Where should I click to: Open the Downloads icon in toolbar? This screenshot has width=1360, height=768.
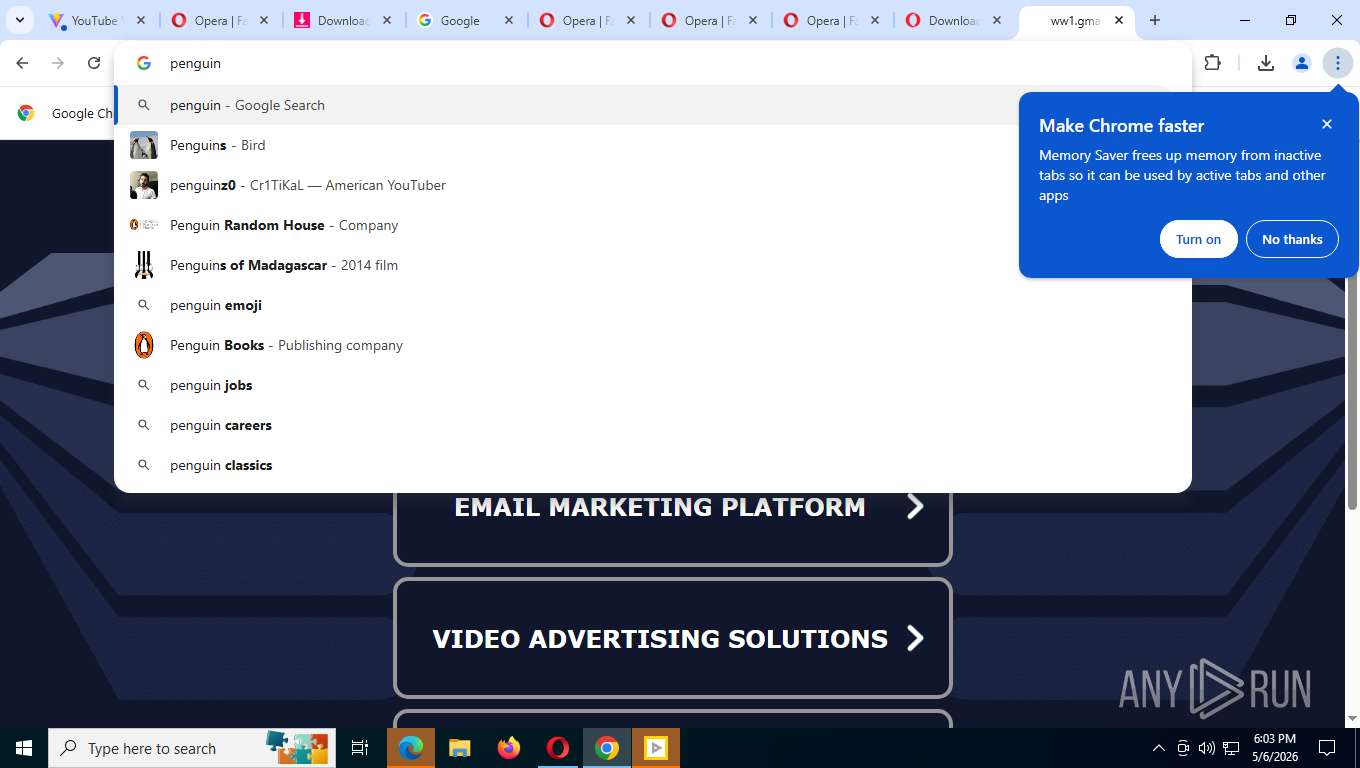[x=1265, y=63]
